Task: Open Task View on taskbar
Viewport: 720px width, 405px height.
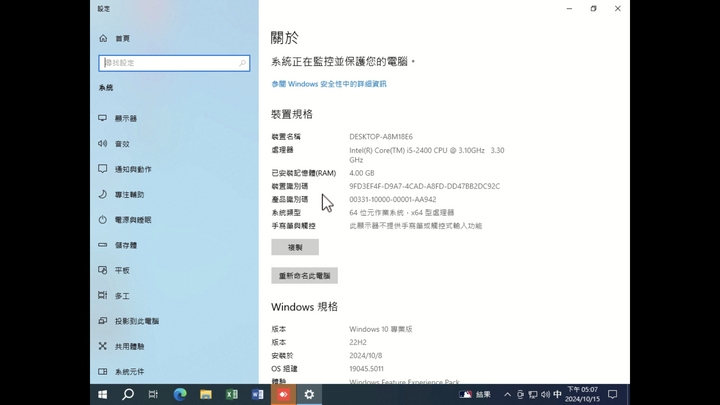Action: point(153,394)
